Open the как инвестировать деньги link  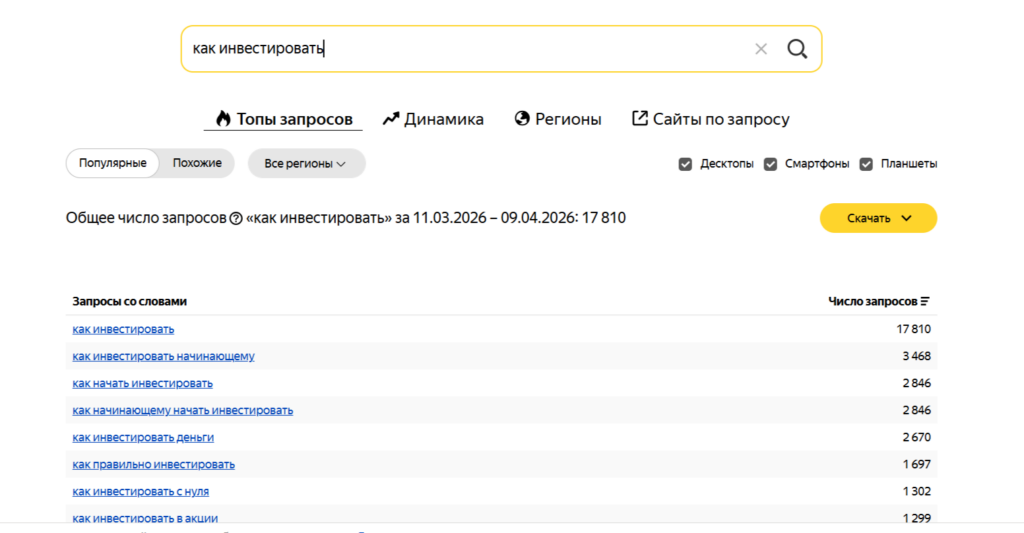pos(143,437)
